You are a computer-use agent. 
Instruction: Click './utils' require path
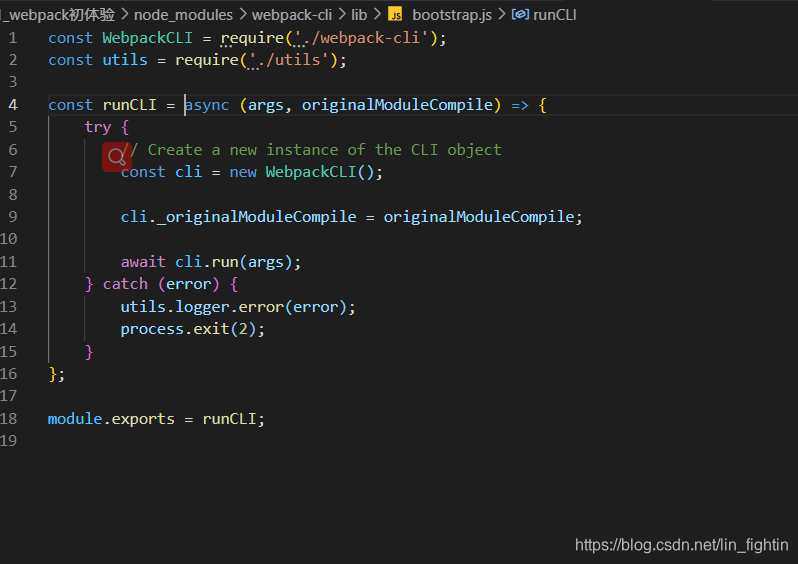[291, 60]
